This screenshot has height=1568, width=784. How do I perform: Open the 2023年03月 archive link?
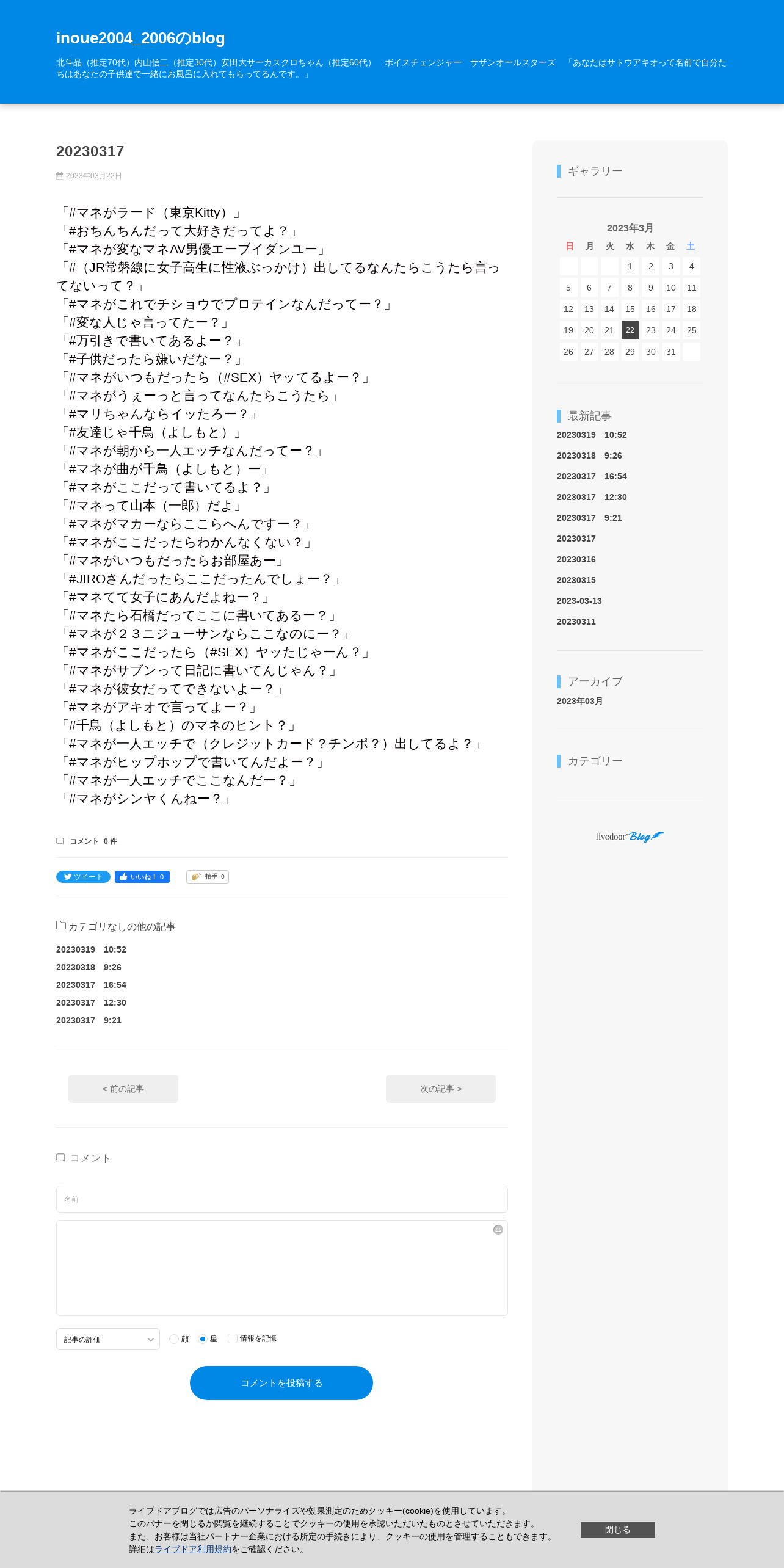pyautogui.click(x=580, y=701)
